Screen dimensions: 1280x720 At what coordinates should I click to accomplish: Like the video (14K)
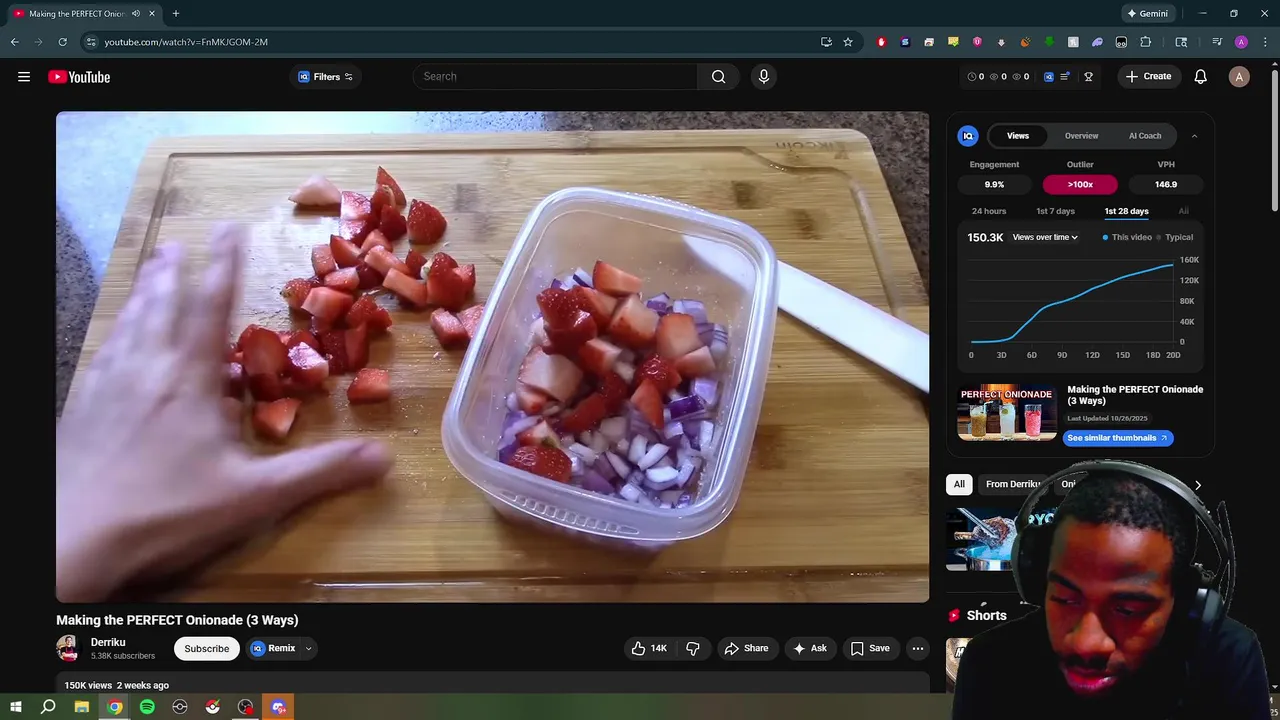[649, 649]
